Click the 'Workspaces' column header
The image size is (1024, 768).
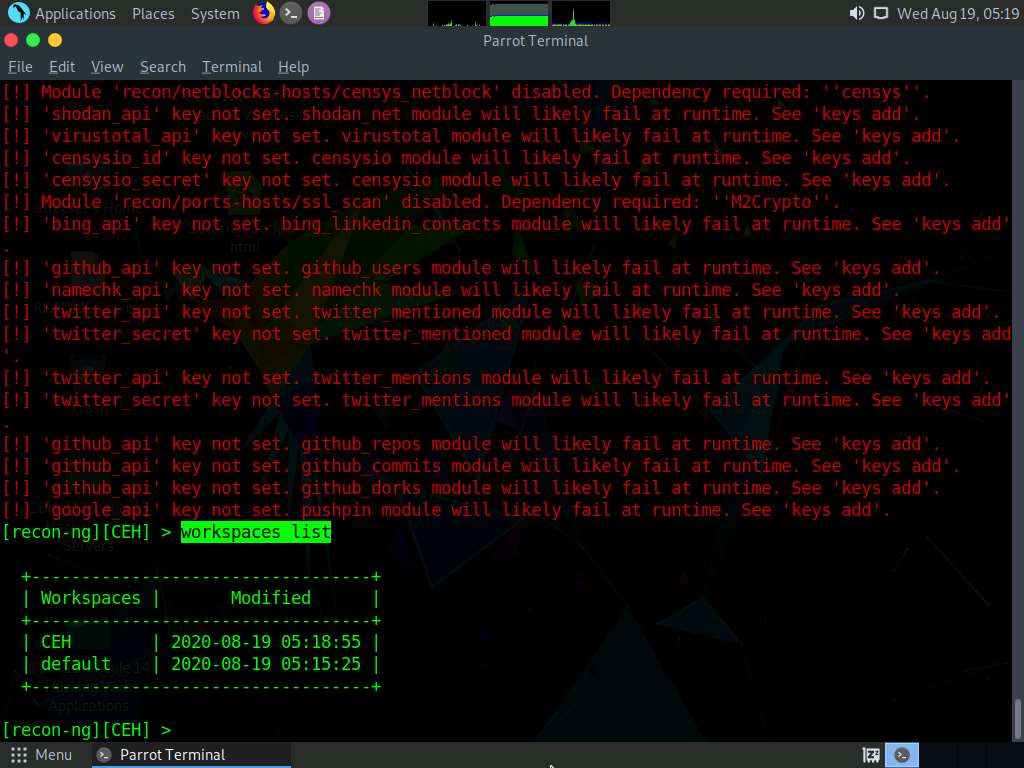click(x=91, y=598)
